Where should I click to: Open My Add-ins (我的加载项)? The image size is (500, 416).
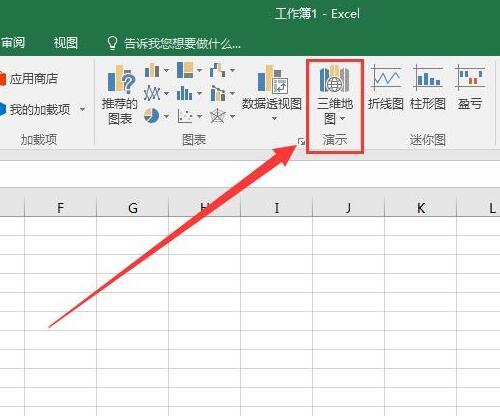tap(35, 109)
